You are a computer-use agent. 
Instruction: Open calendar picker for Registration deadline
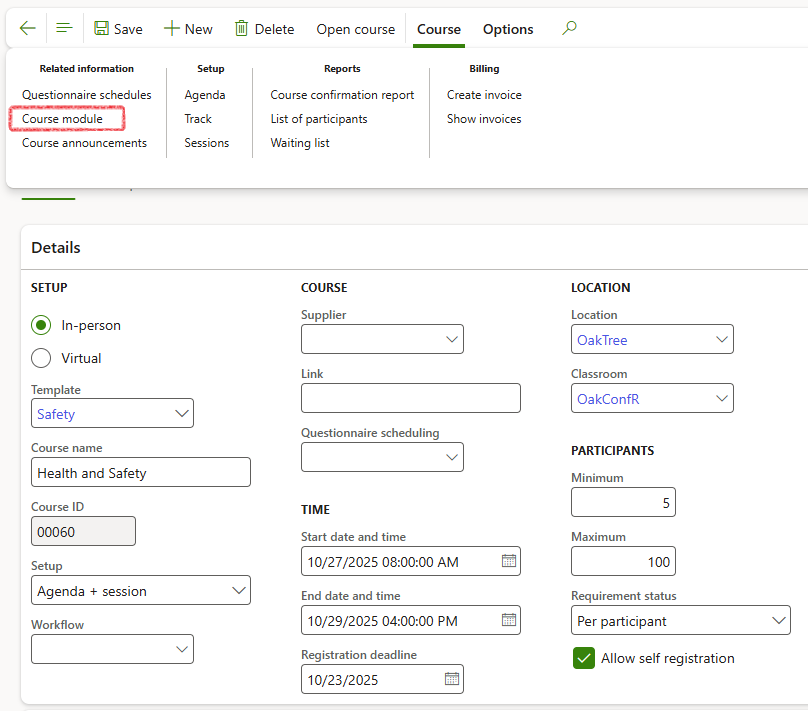[x=452, y=679]
